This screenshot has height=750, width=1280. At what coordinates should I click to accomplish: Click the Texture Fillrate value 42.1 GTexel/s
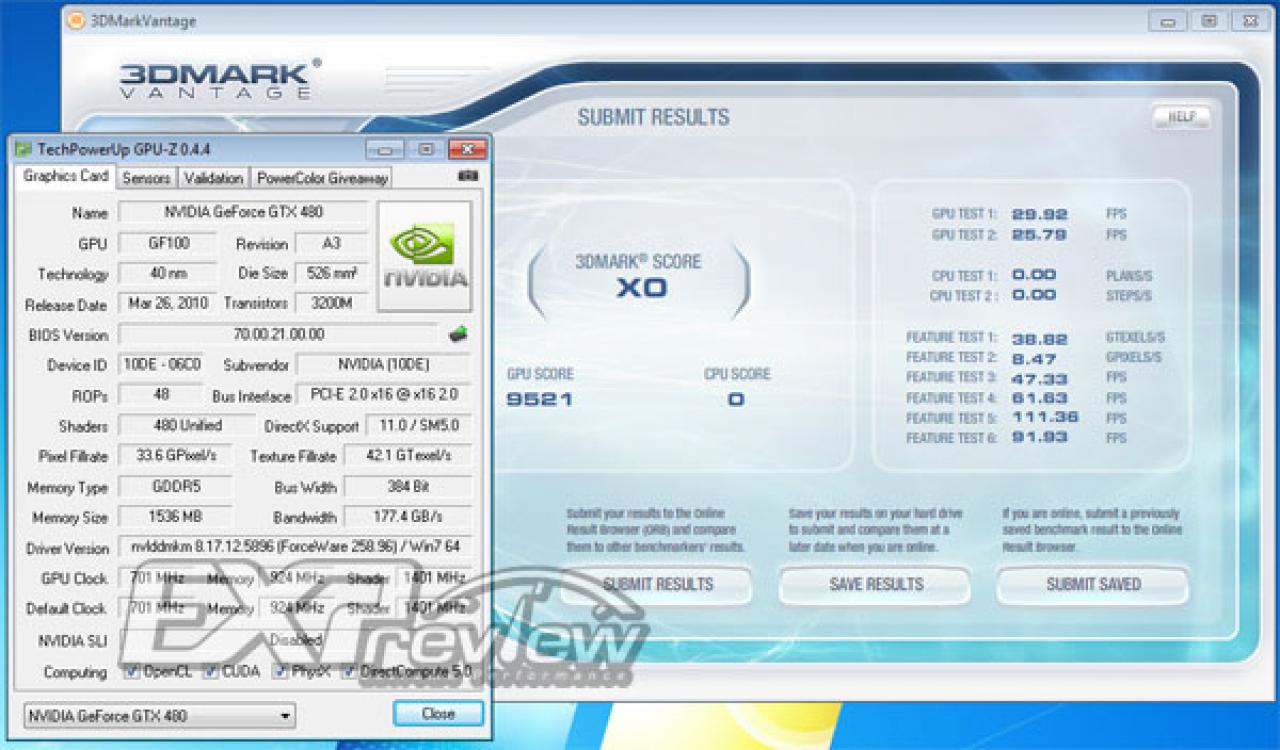coord(407,456)
